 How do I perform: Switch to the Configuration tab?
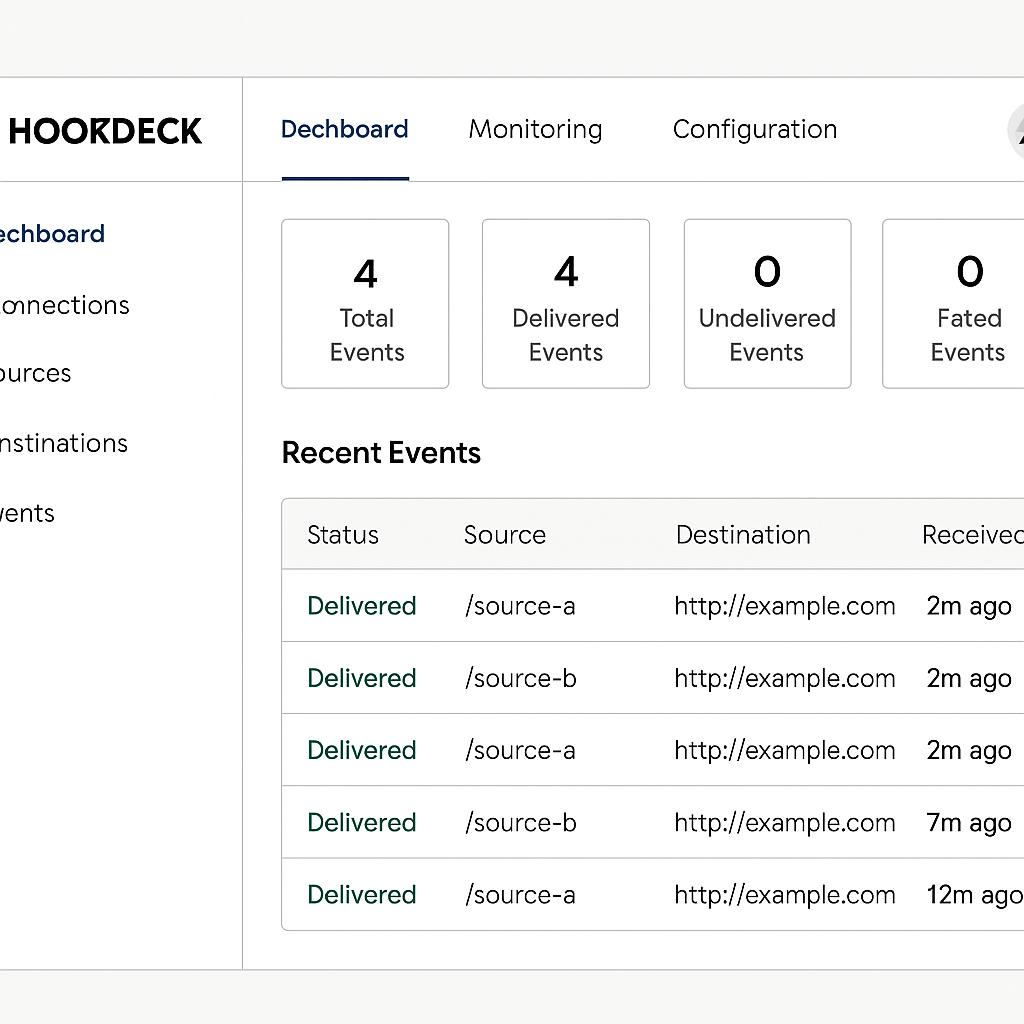point(754,130)
